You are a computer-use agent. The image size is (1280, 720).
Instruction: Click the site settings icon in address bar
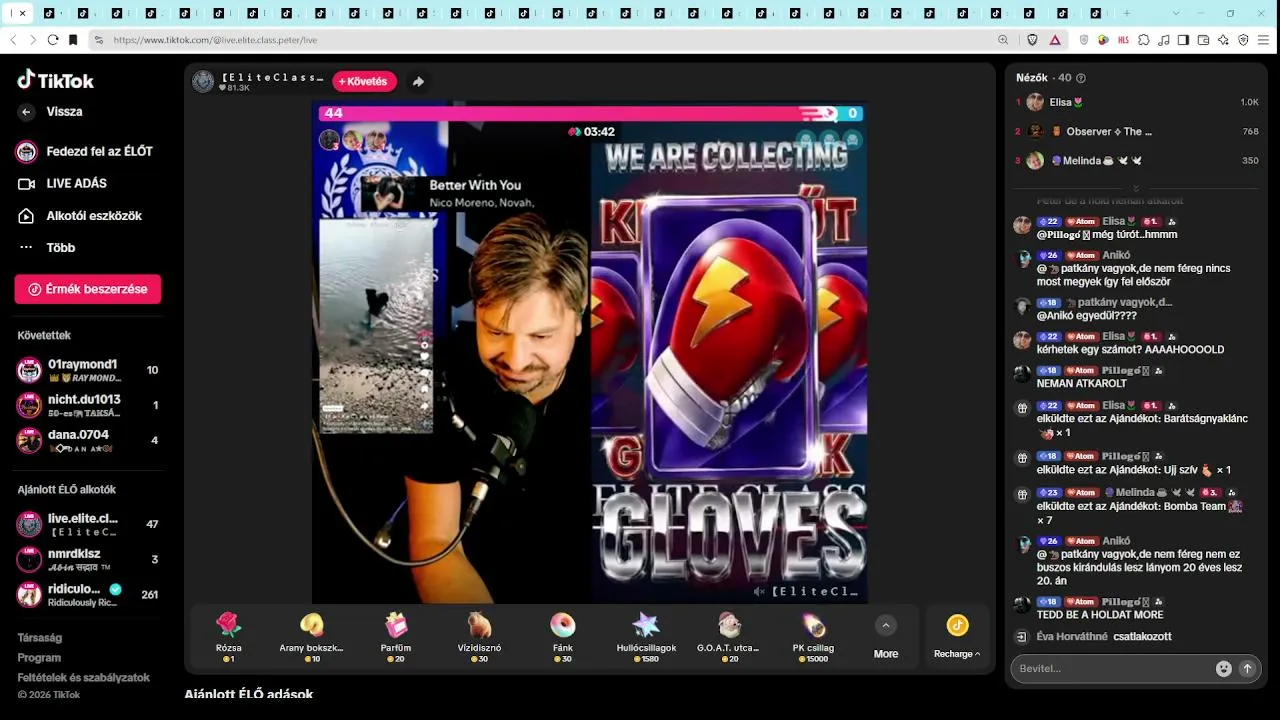tap(98, 40)
